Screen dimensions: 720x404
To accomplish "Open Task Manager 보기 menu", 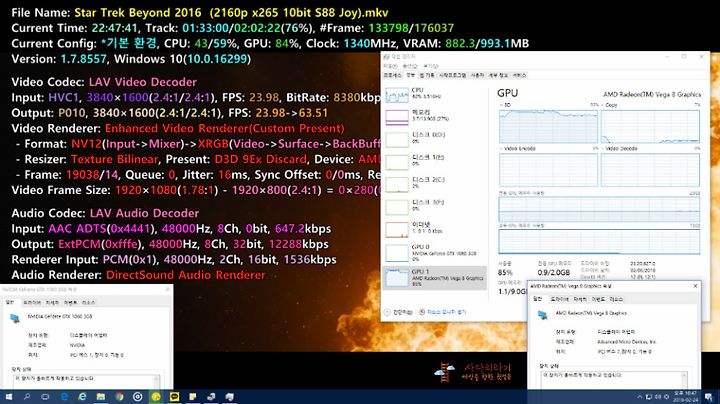I will tap(430, 66).
